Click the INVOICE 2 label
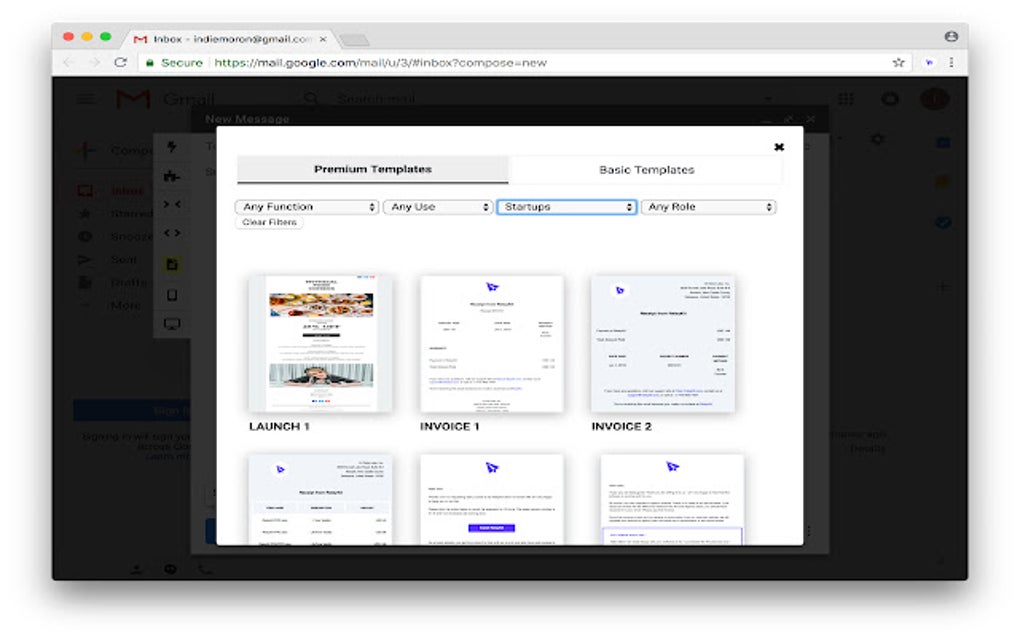Screen dimensions: 1020x638 tap(621, 427)
